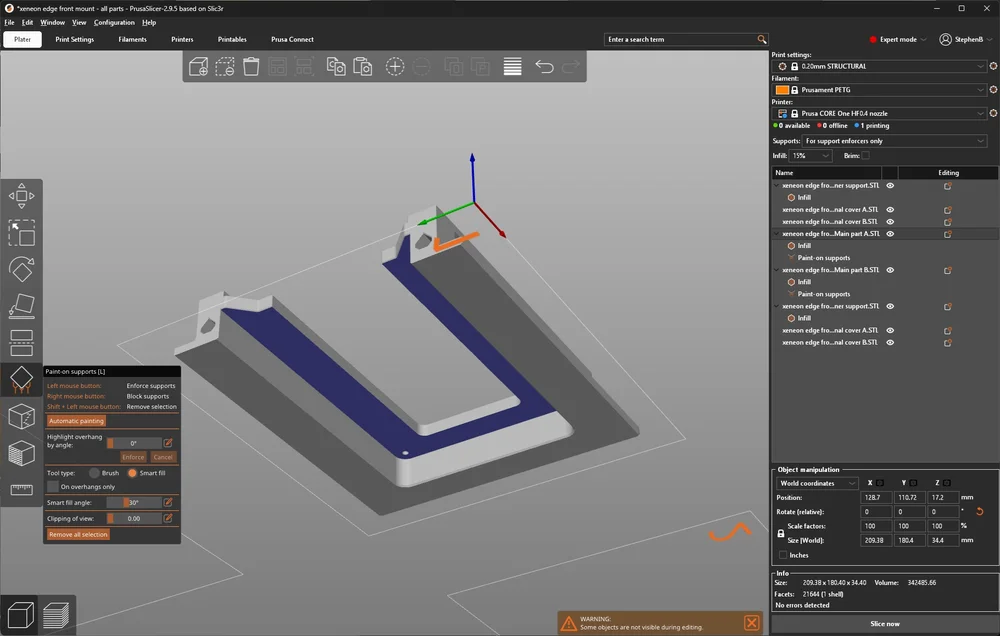Click the Undo arrow icon
This screenshot has width=1000, height=636.
(544, 66)
